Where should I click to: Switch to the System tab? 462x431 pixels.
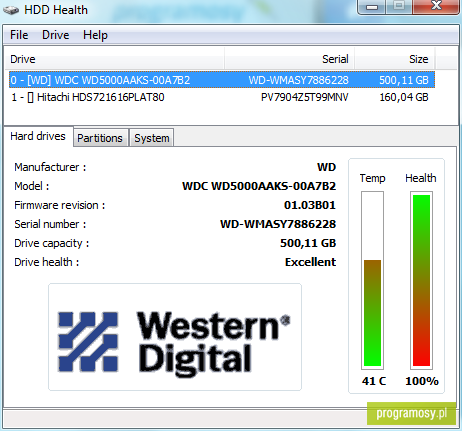click(152, 138)
